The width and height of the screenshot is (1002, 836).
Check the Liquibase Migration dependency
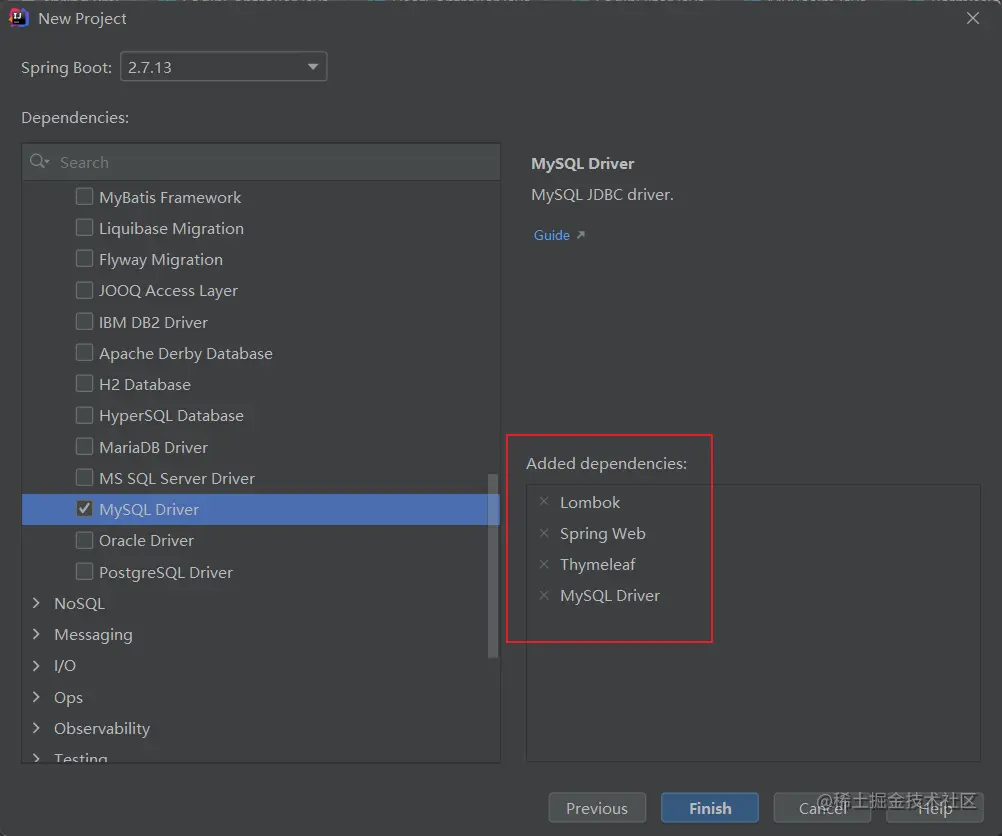point(84,228)
